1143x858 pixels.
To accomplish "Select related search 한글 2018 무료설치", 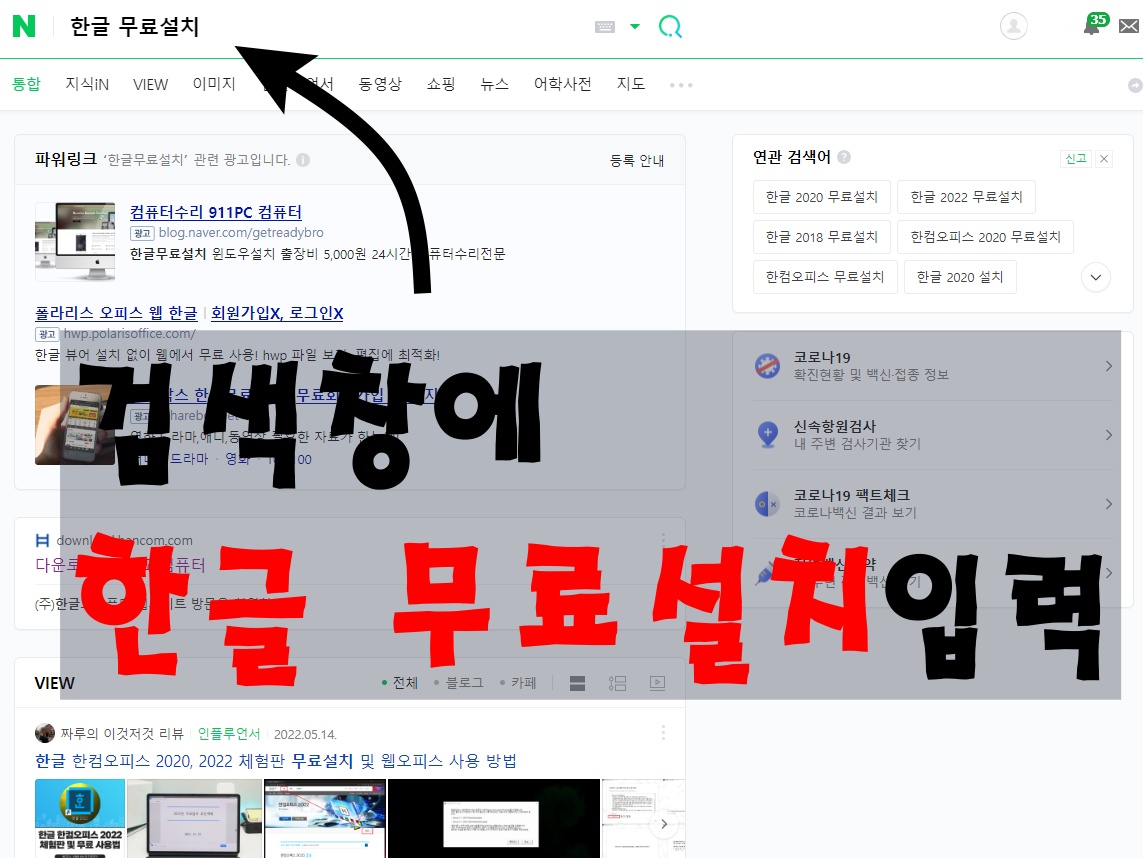I will (822, 237).
